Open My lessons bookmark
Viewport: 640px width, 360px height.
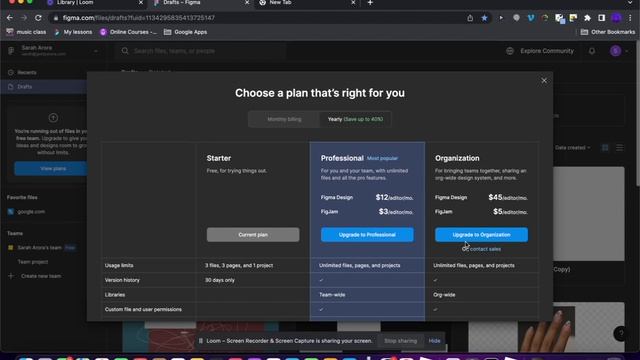(x=73, y=32)
